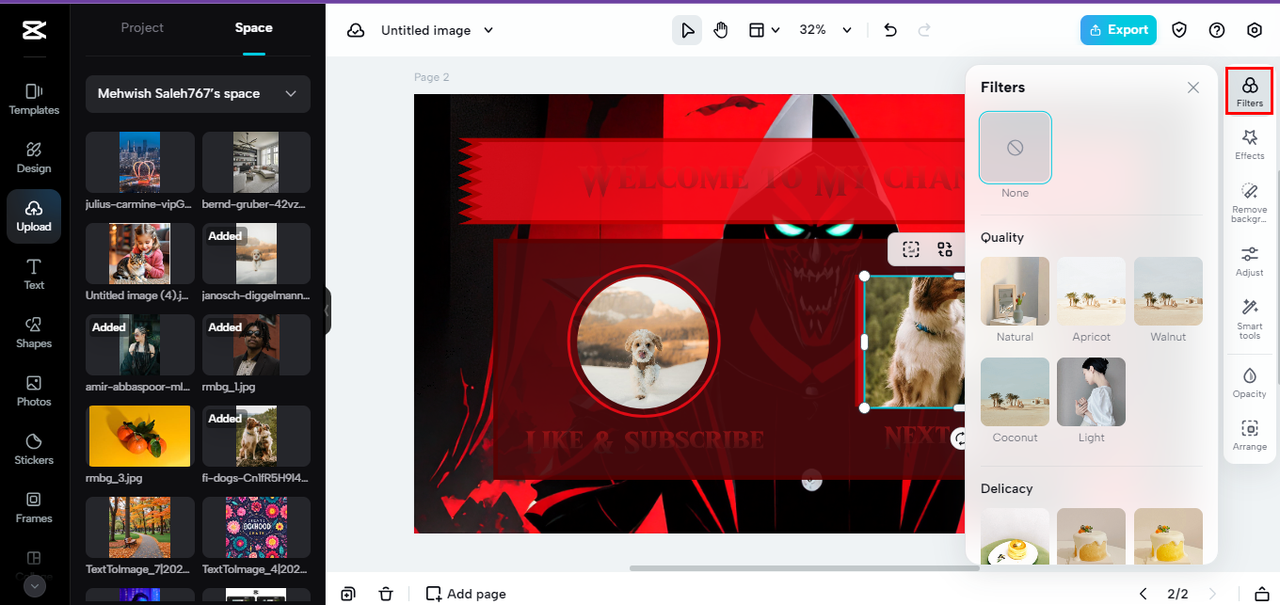Screen dimensions: 1280x605
Task: Click the crop icon on image toolbar
Action: click(x=910, y=250)
